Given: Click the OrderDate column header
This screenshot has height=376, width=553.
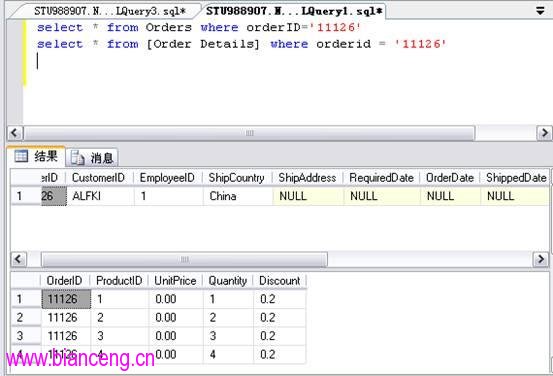Looking at the screenshot, I should click(450, 178).
